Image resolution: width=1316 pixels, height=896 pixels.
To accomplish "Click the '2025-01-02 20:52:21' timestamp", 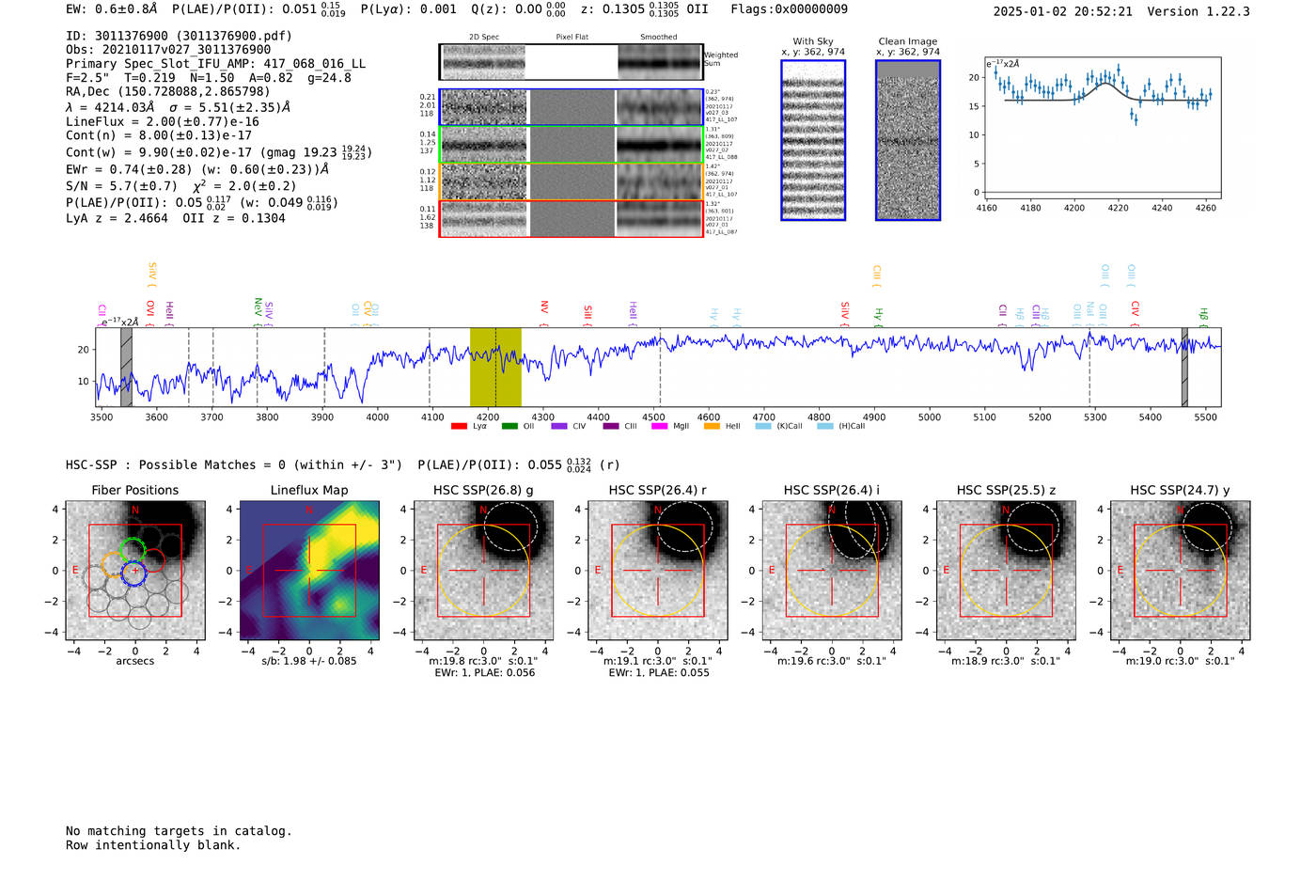I will 1062,11.
